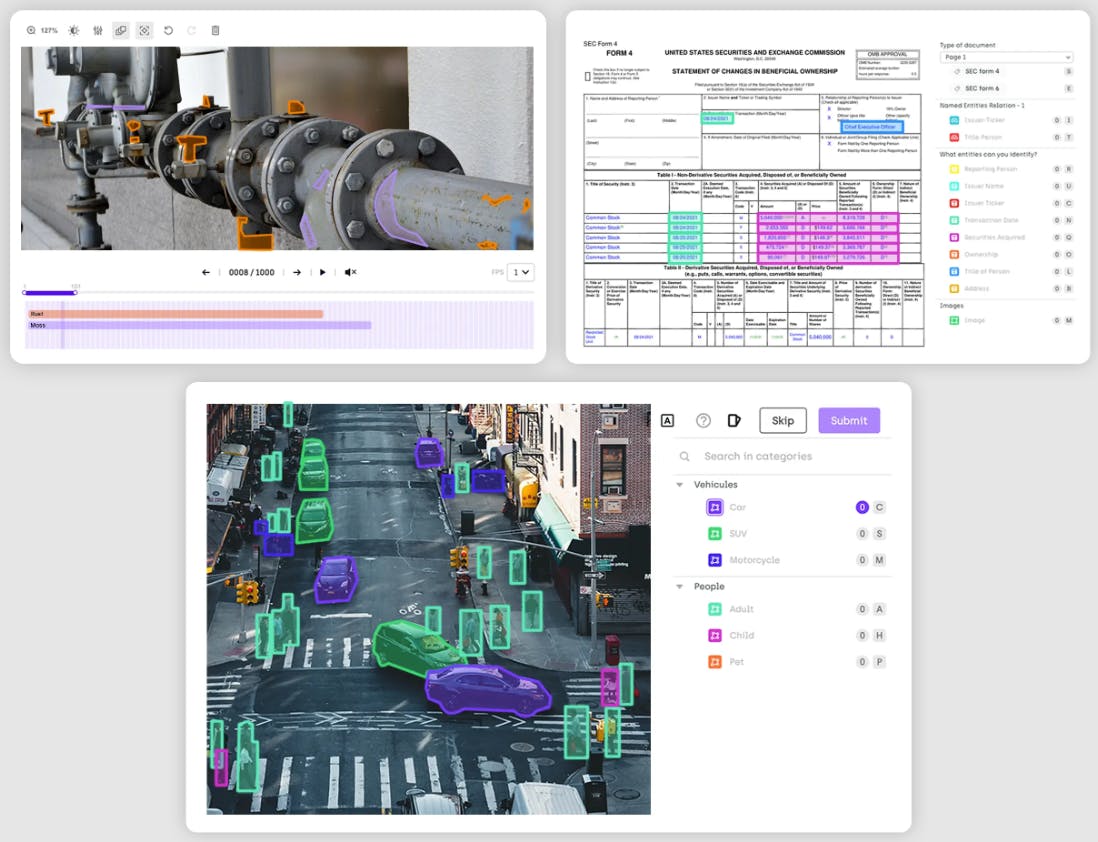This screenshot has width=1098, height=842.
Task: Play the video sequence
Action: coord(323,272)
